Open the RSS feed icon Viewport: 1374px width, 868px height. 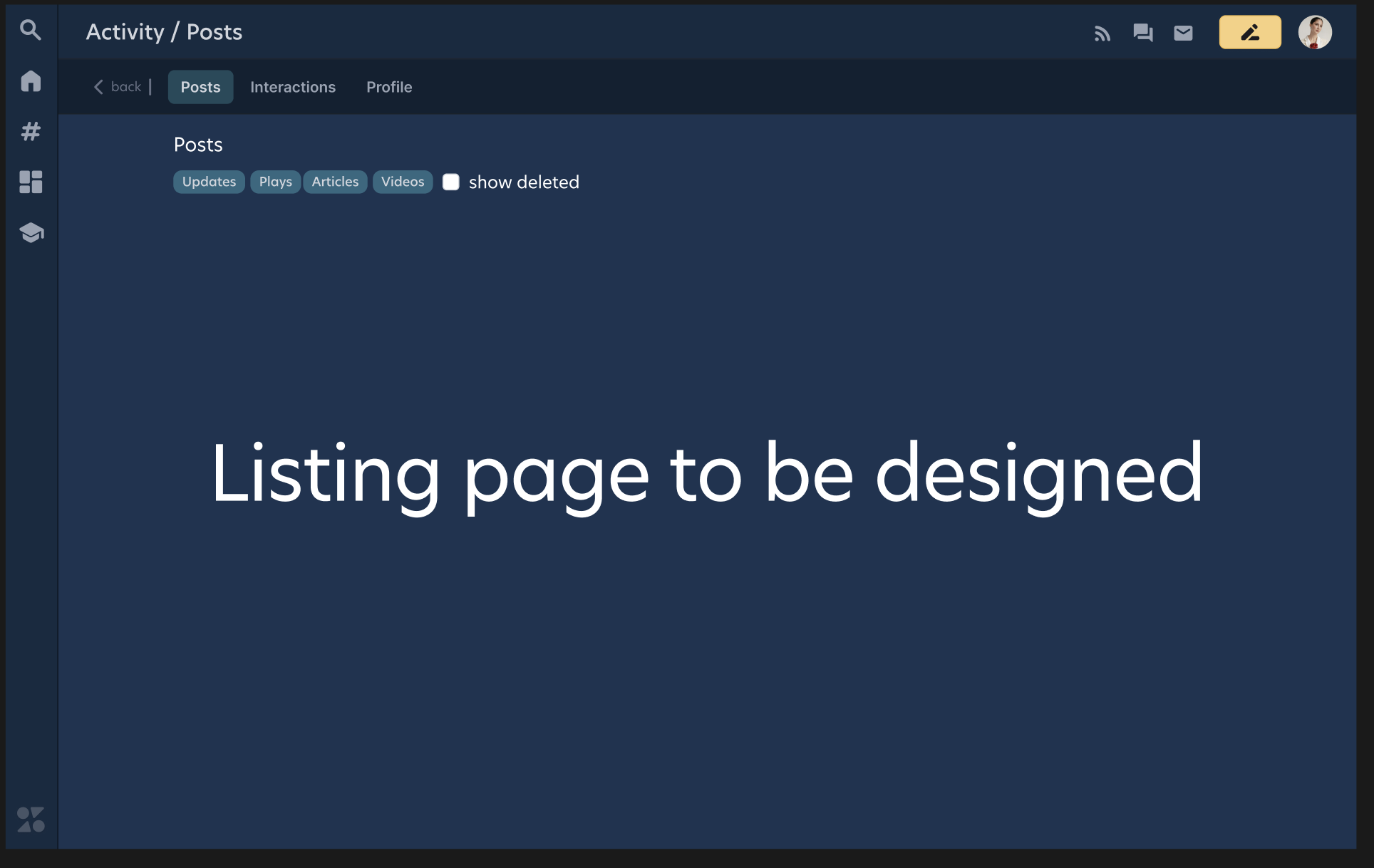(x=1102, y=32)
